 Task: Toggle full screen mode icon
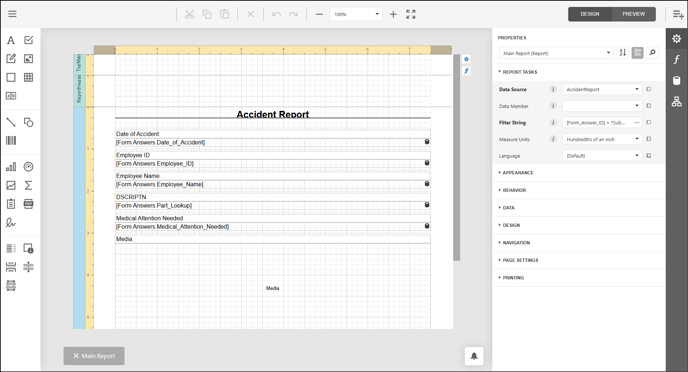pos(411,14)
